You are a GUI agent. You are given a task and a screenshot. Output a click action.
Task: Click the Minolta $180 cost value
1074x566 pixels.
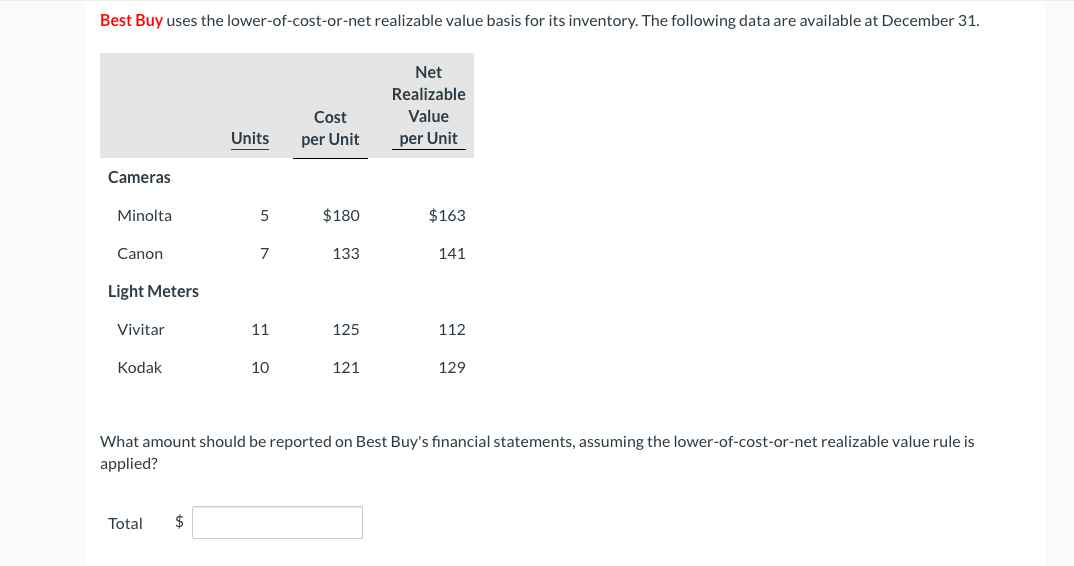341,216
